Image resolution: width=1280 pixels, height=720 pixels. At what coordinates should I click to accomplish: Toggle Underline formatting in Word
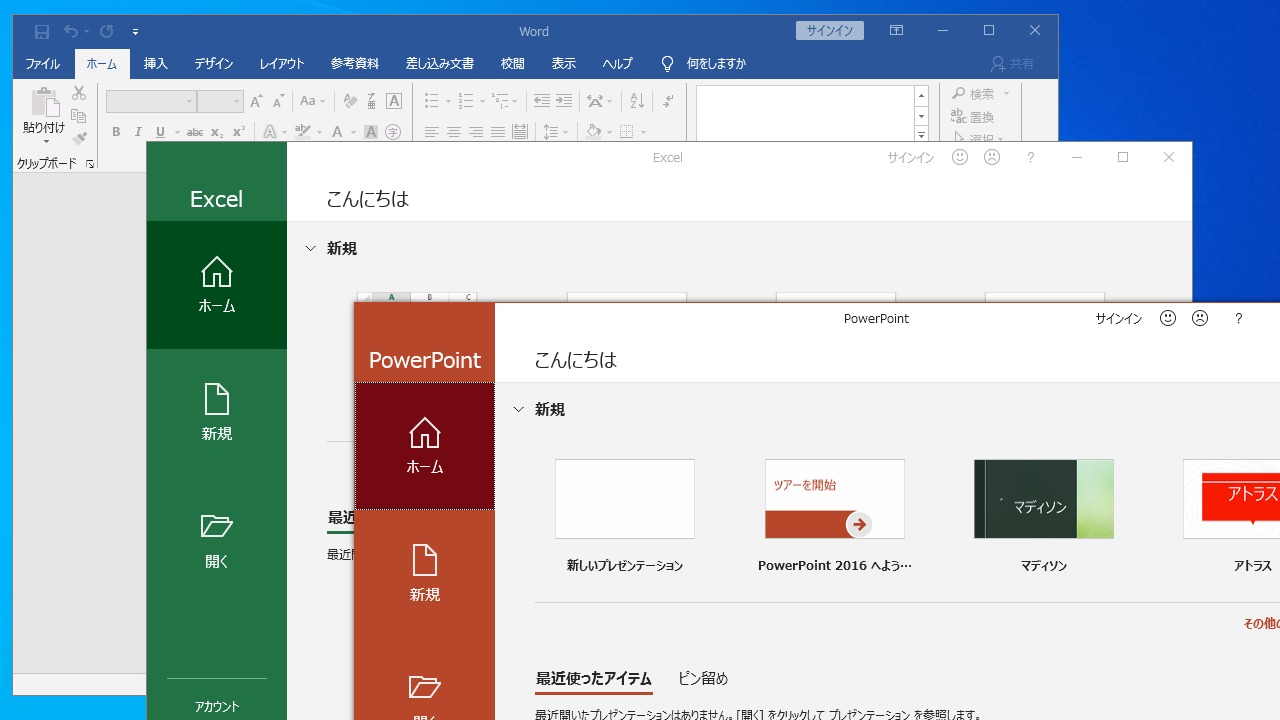[160, 132]
